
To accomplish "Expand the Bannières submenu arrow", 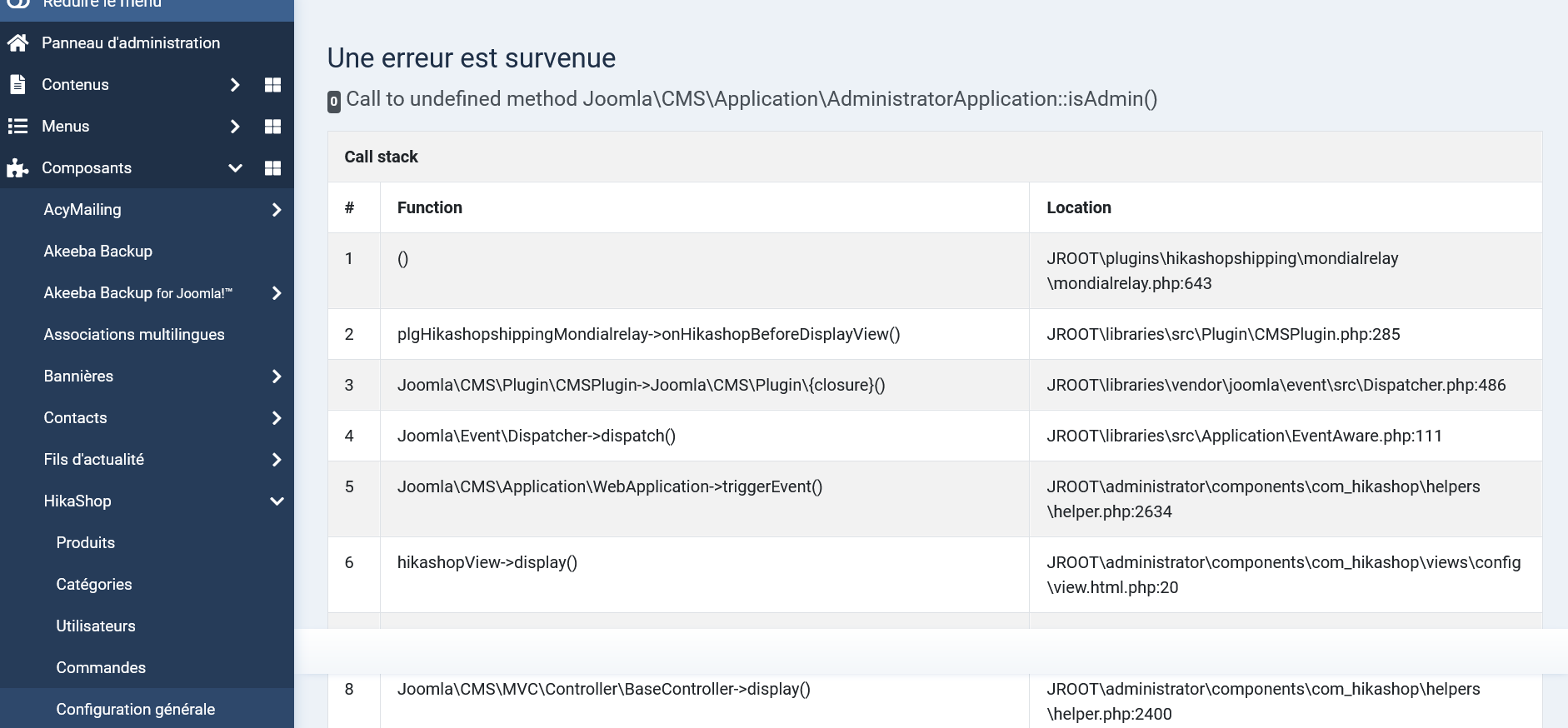I will (277, 376).
